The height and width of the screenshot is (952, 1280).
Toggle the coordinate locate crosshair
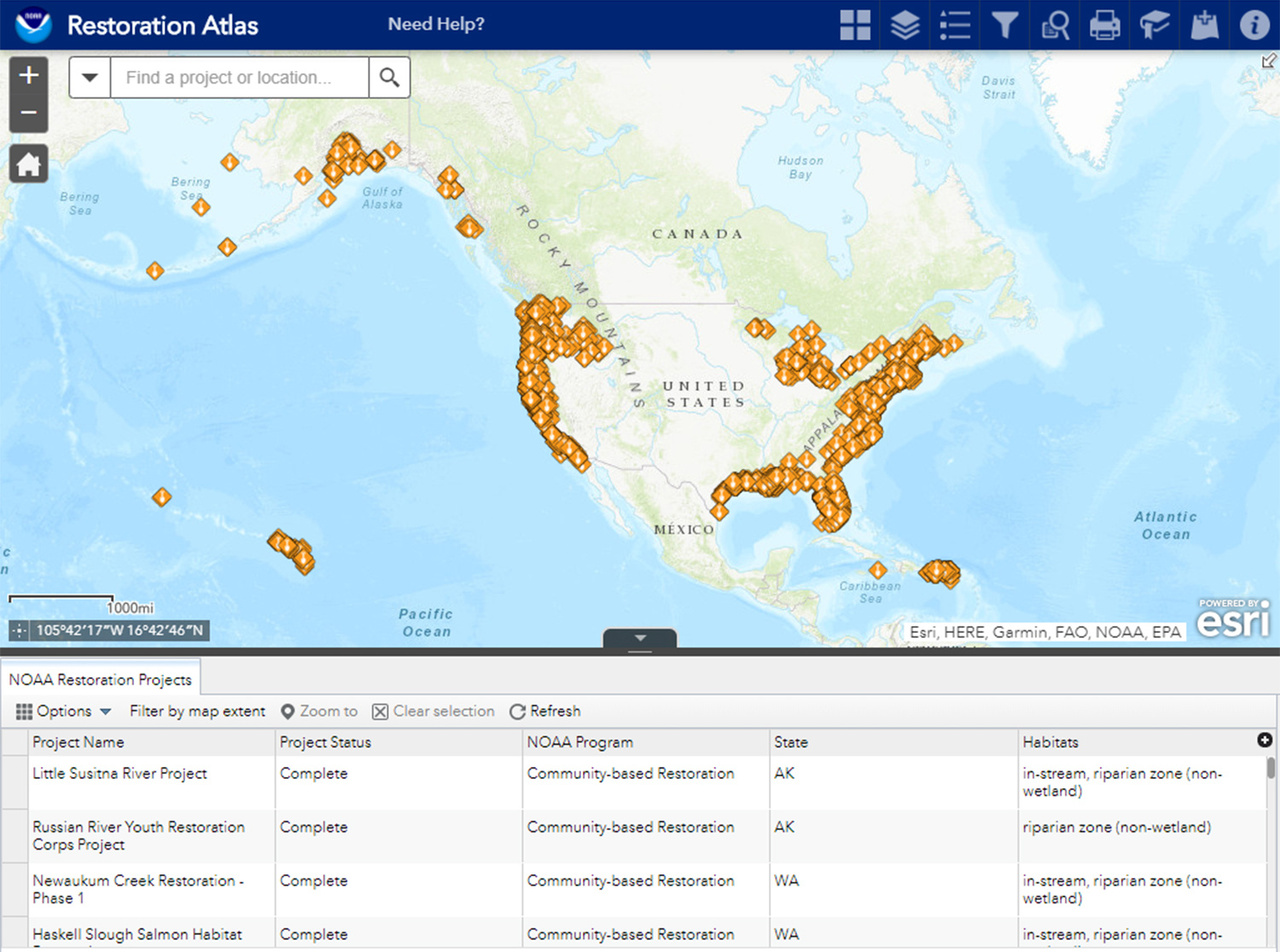(18, 631)
